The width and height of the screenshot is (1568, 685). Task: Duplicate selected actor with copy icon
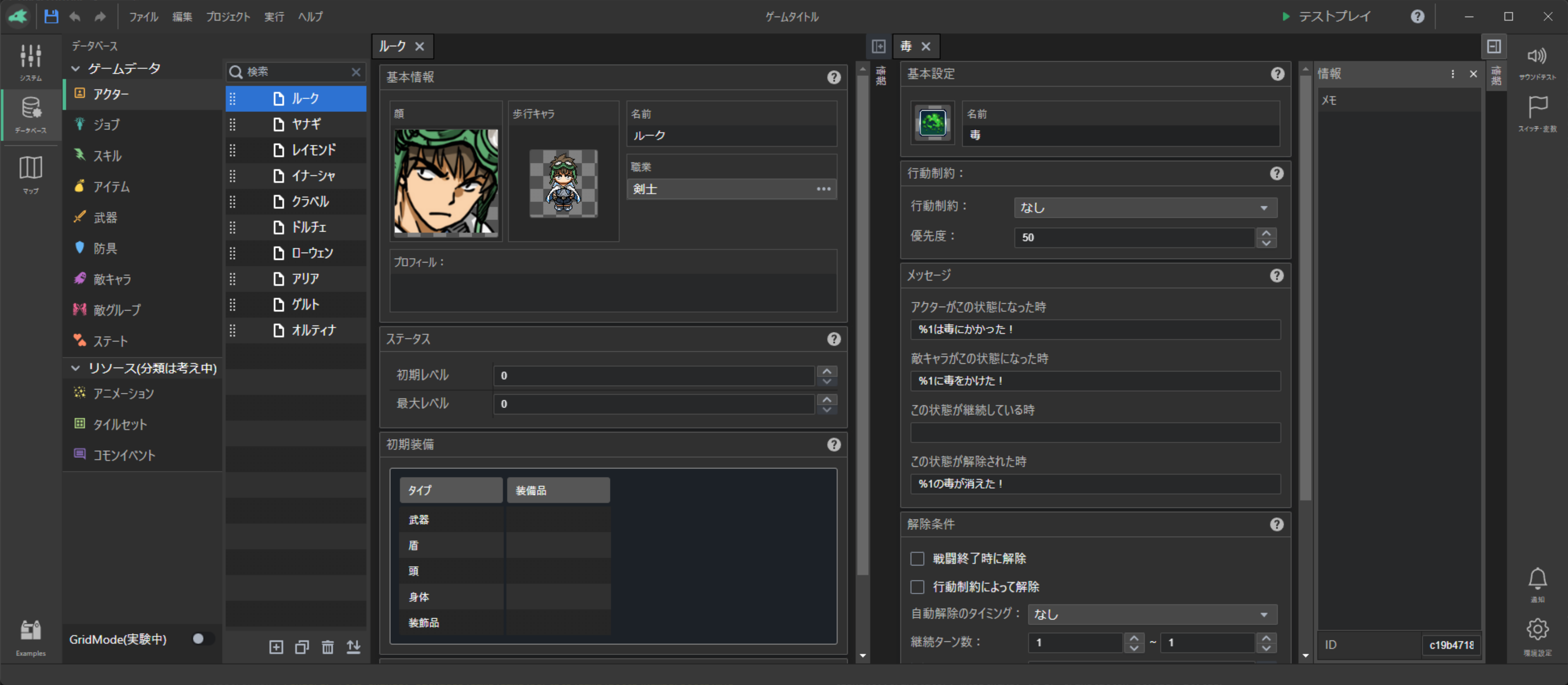pyautogui.click(x=302, y=647)
